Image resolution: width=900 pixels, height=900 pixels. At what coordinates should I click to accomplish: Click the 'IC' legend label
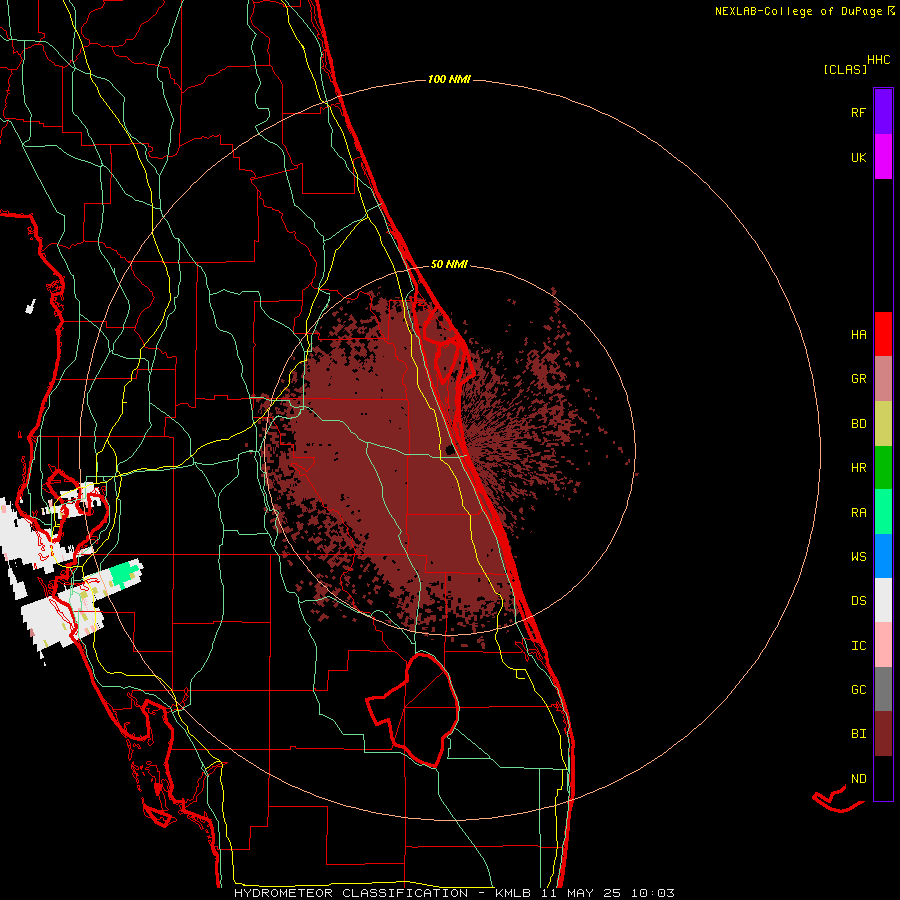point(858,646)
